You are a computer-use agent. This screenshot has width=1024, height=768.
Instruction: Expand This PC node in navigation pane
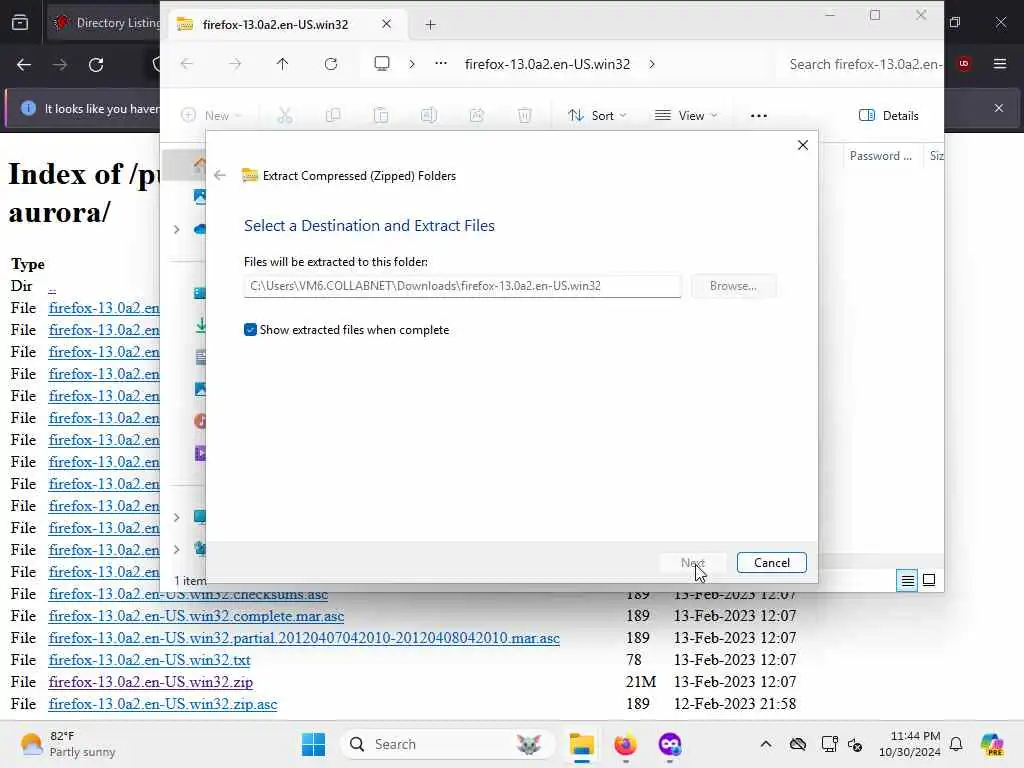click(176, 517)
